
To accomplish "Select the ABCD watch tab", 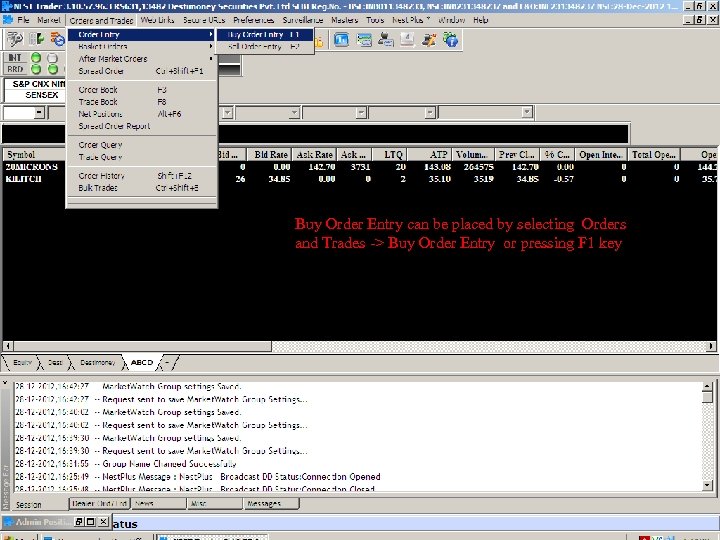I will pos(142,362).
